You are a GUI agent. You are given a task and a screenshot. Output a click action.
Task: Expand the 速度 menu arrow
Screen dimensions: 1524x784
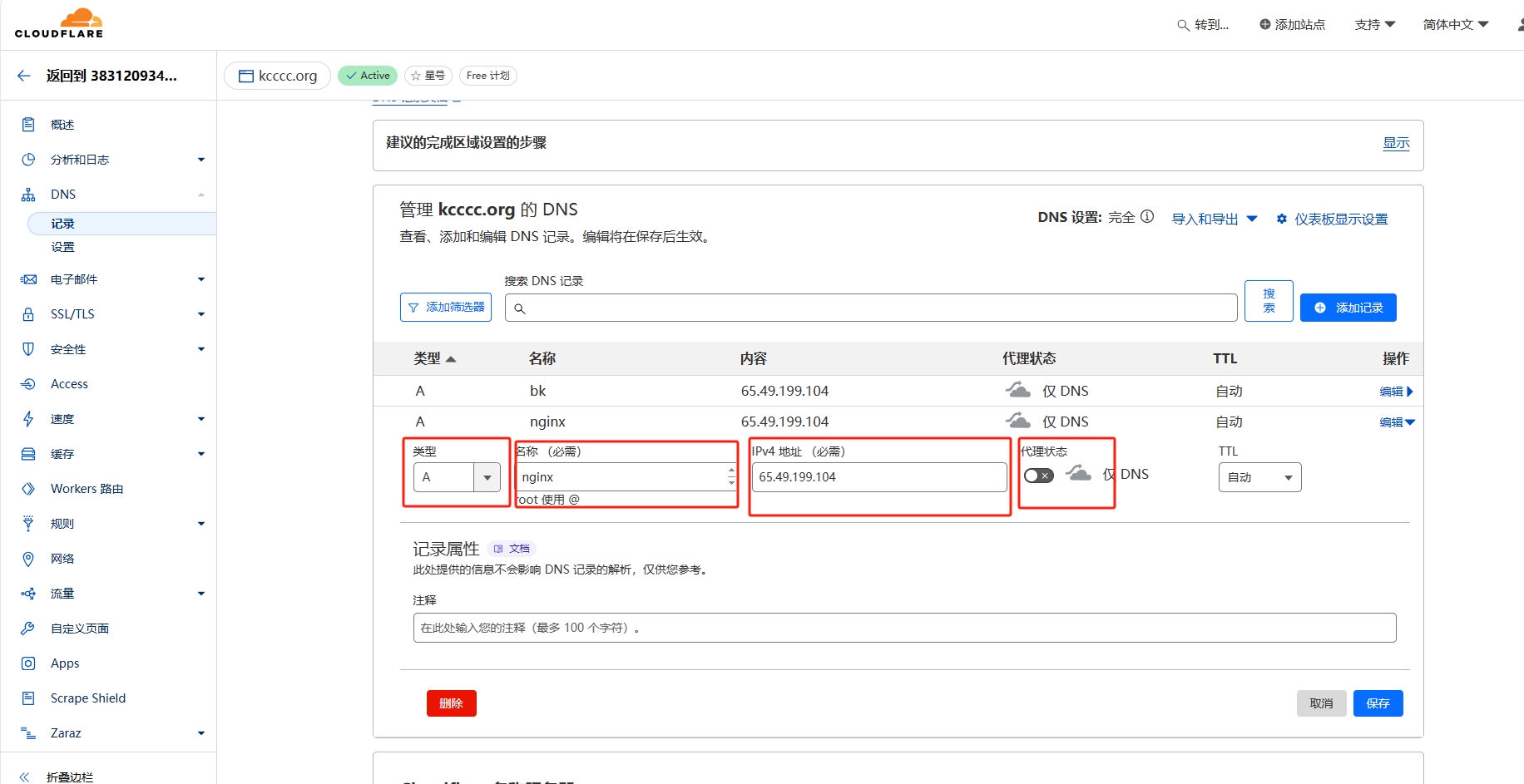(x=201, y=419)
